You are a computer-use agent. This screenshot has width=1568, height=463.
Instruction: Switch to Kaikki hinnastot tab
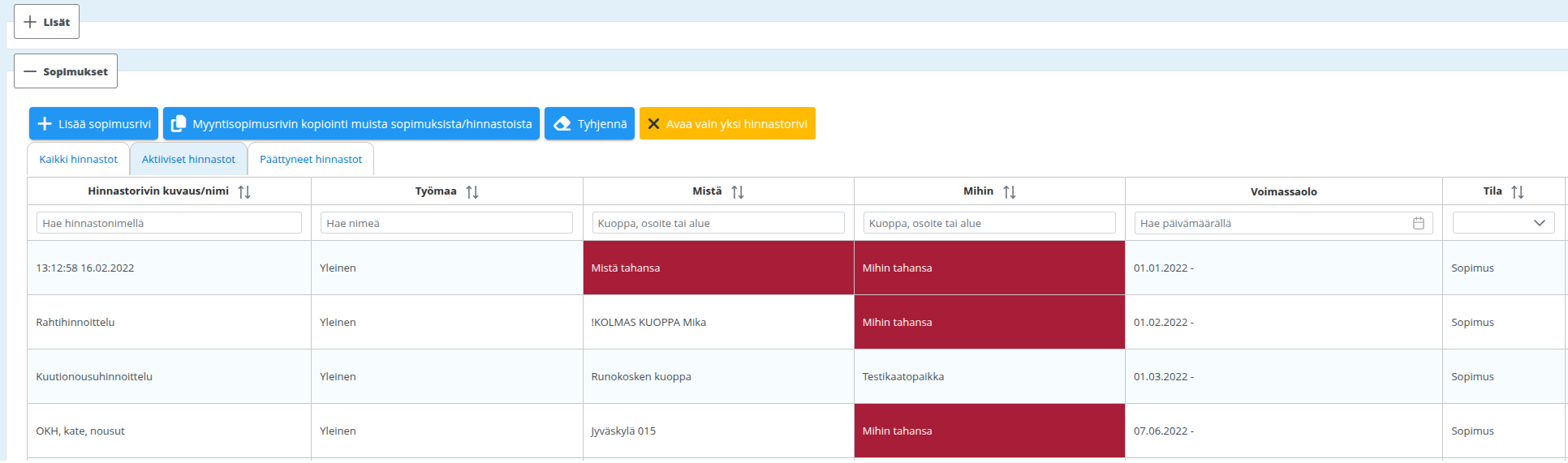[x=79, y=160]
